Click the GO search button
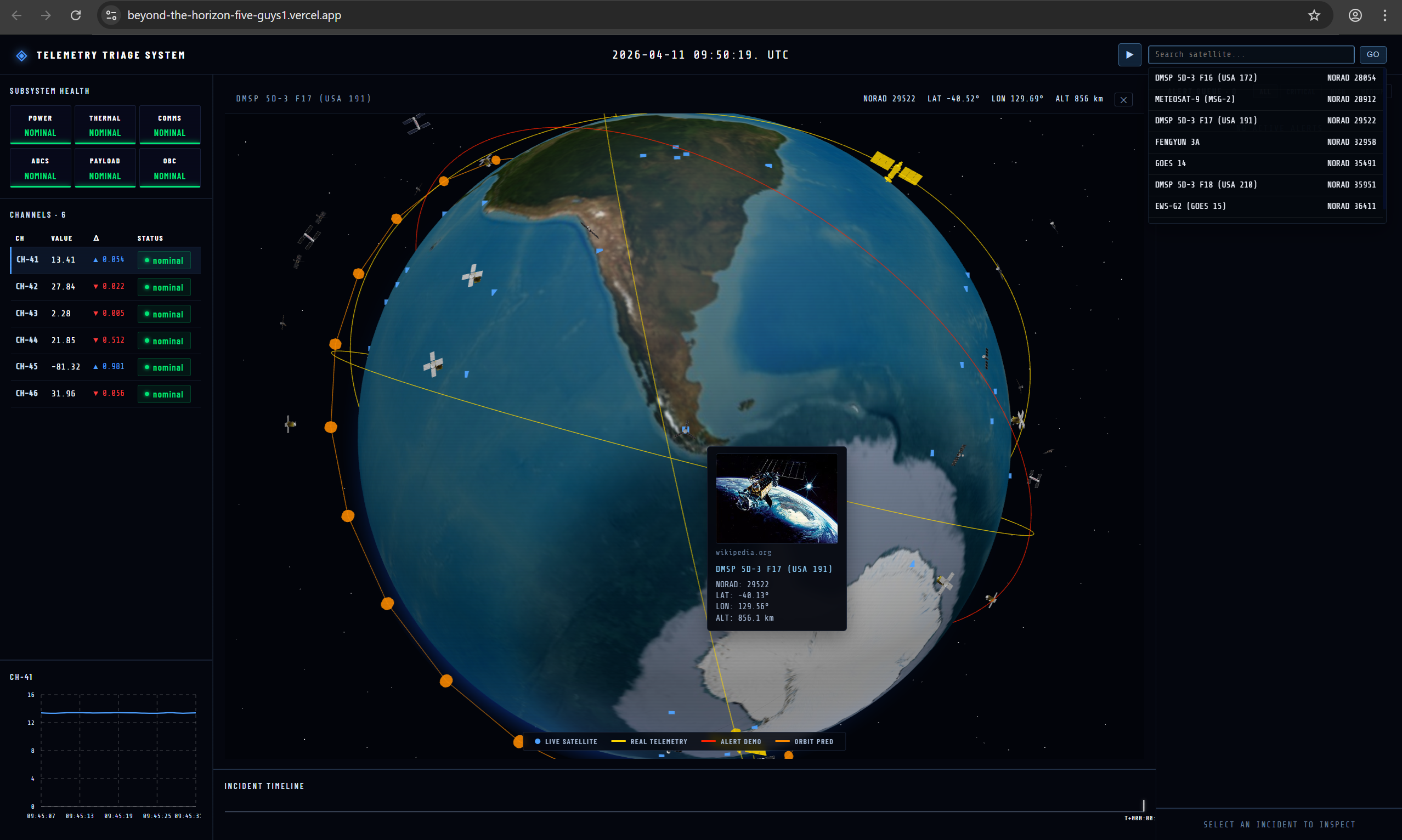 (1372, 54)
